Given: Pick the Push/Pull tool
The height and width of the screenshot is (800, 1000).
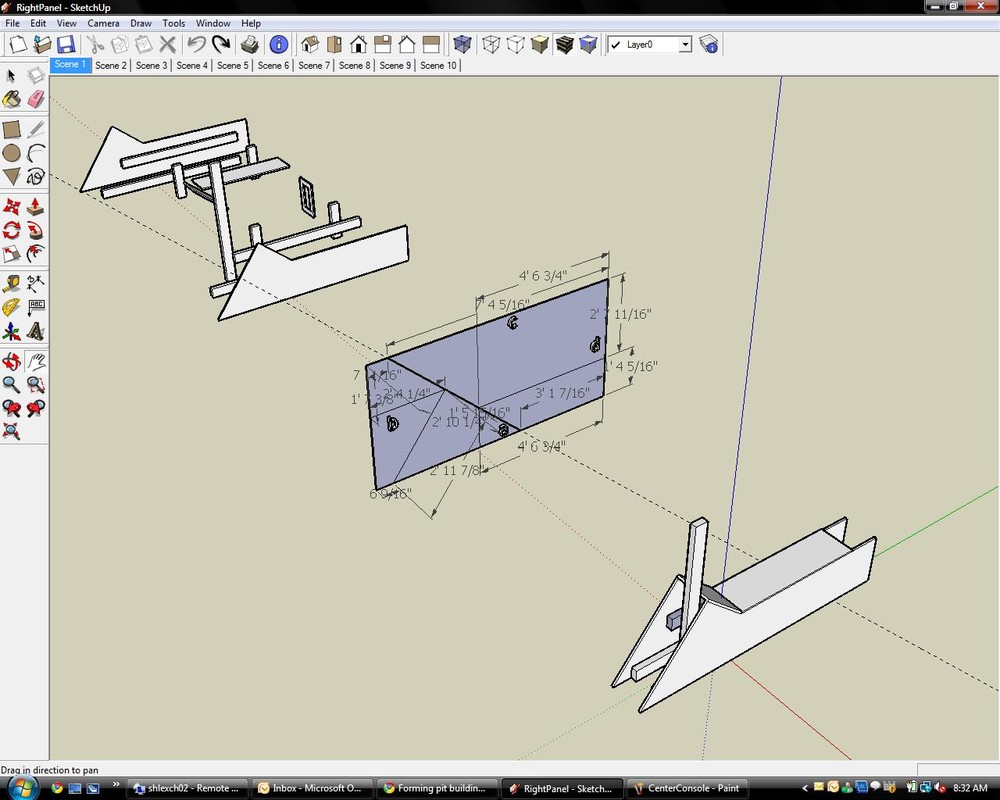Looking at the screenshot, I should [36, 205].
